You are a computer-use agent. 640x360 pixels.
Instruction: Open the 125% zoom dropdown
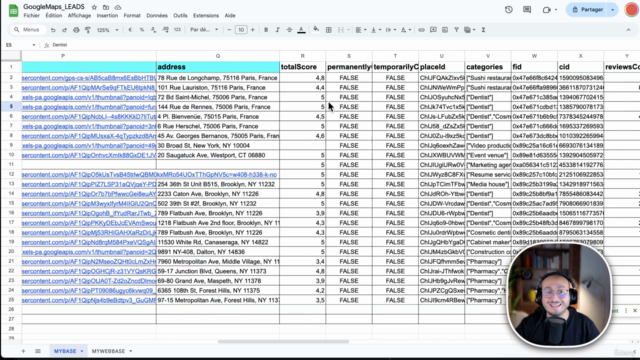point(107,30)
